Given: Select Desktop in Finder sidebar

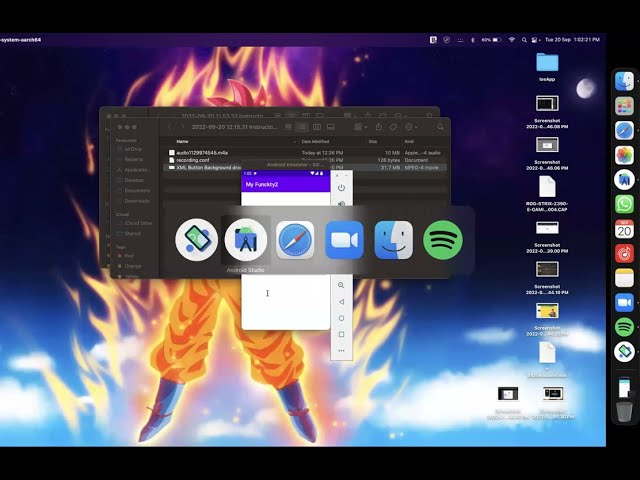Looking at the screenshot, I should tap(134, 180).
